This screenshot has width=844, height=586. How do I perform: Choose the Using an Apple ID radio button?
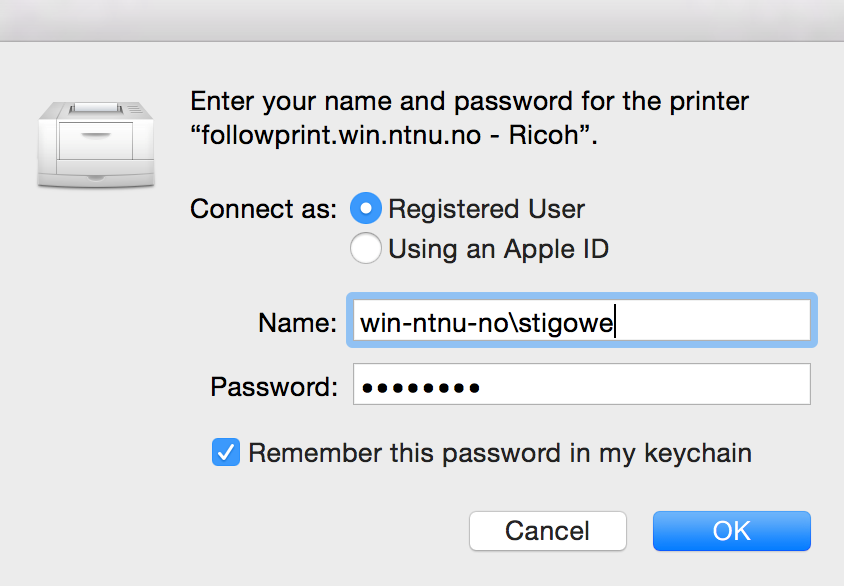(x=365, y=248)
